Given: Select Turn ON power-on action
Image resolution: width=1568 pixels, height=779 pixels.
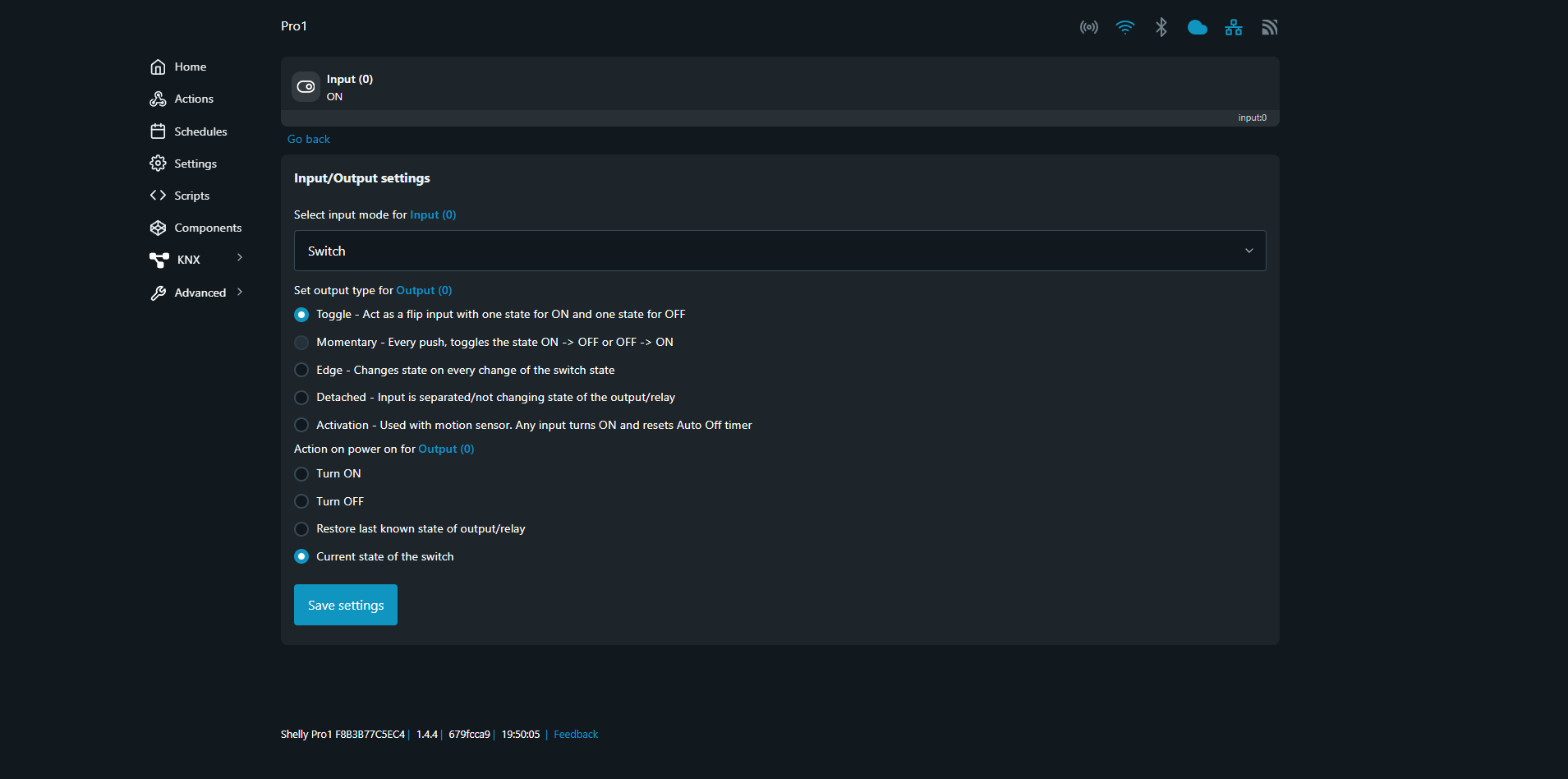Looking at the screenshot, I should pyautogui.click(x=301, y=474).
